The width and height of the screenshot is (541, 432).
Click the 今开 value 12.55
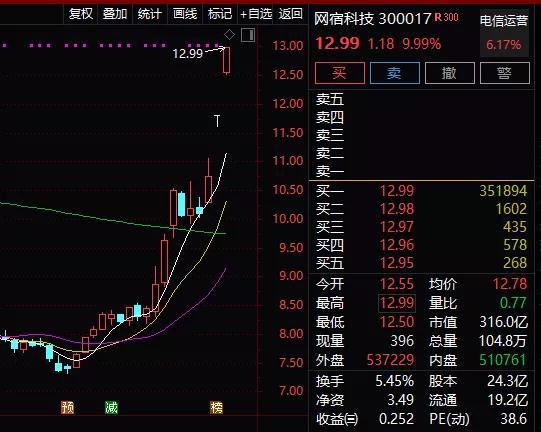[397, 284]
